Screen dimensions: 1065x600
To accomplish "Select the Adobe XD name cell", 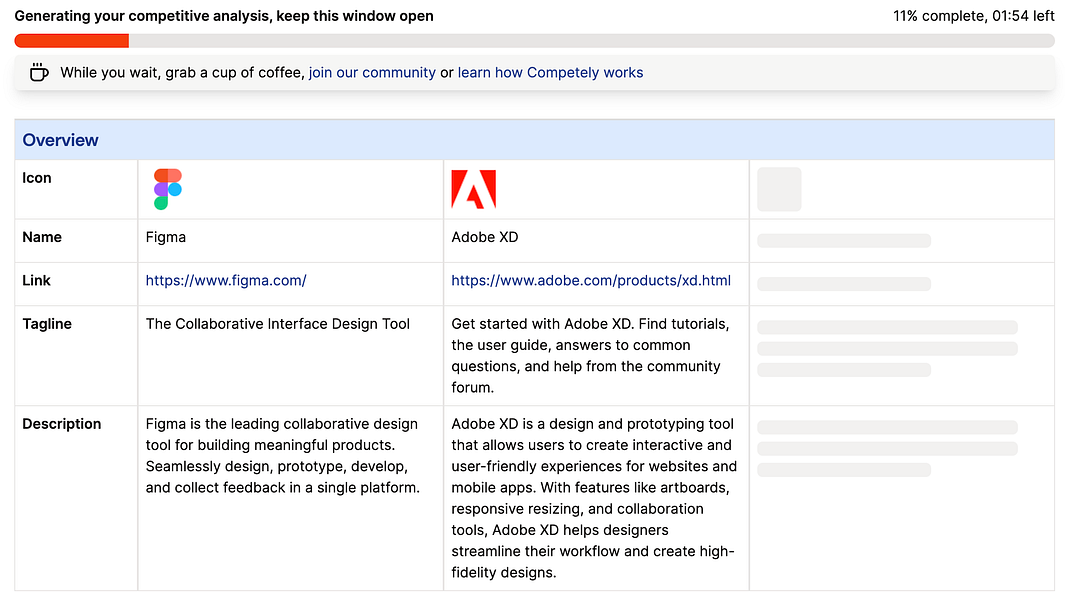I will [x=485, y=238].
